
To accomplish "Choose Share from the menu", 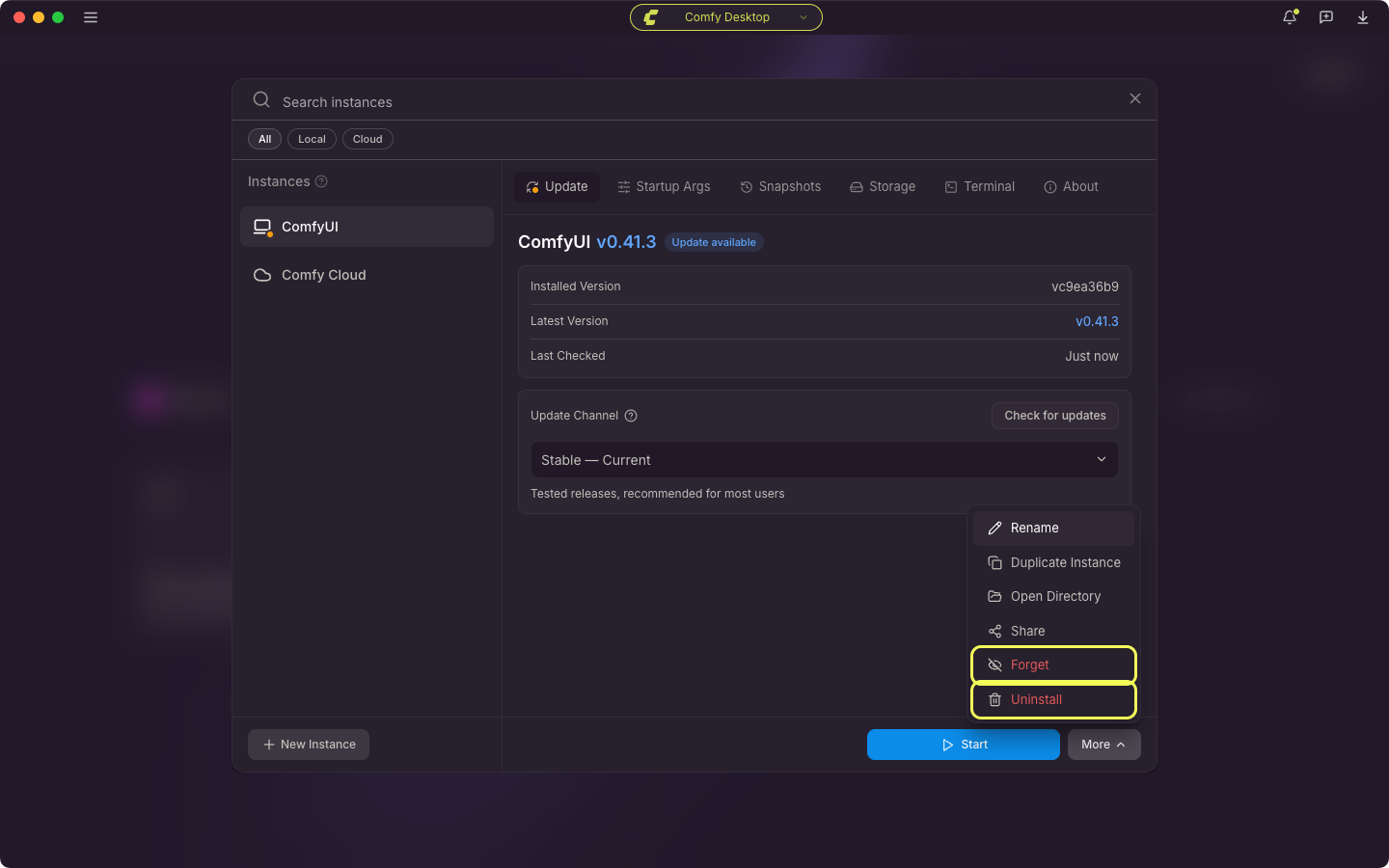I will click(x=1053, y=632).
